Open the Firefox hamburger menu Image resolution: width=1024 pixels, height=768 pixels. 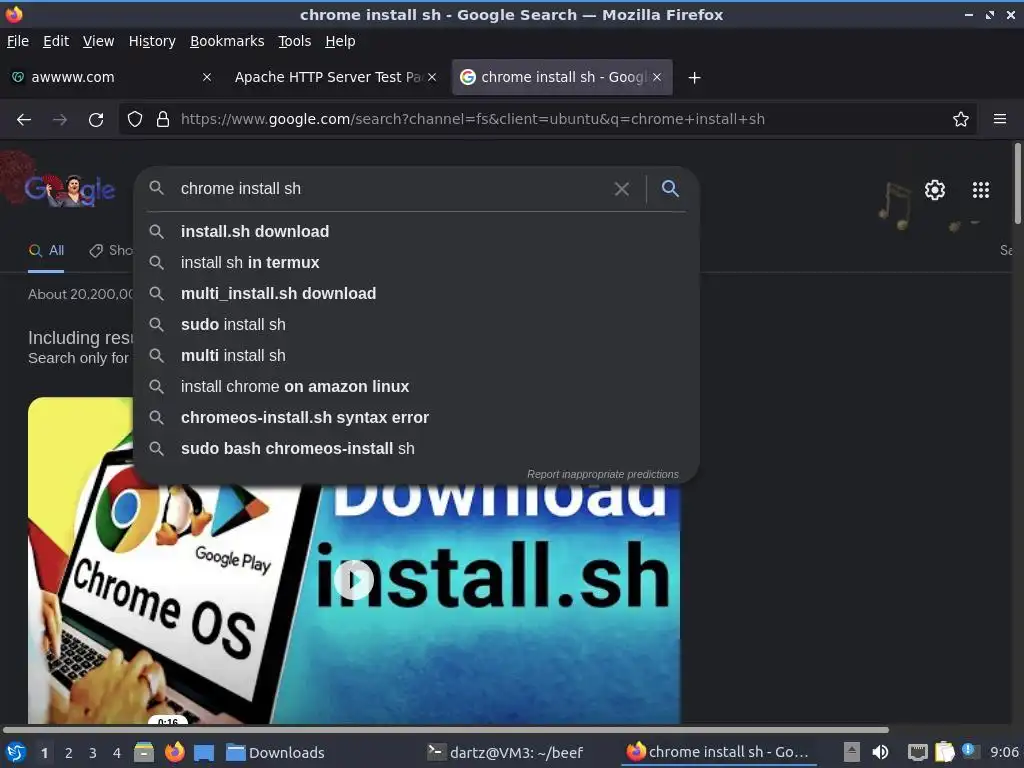point(999,119)
